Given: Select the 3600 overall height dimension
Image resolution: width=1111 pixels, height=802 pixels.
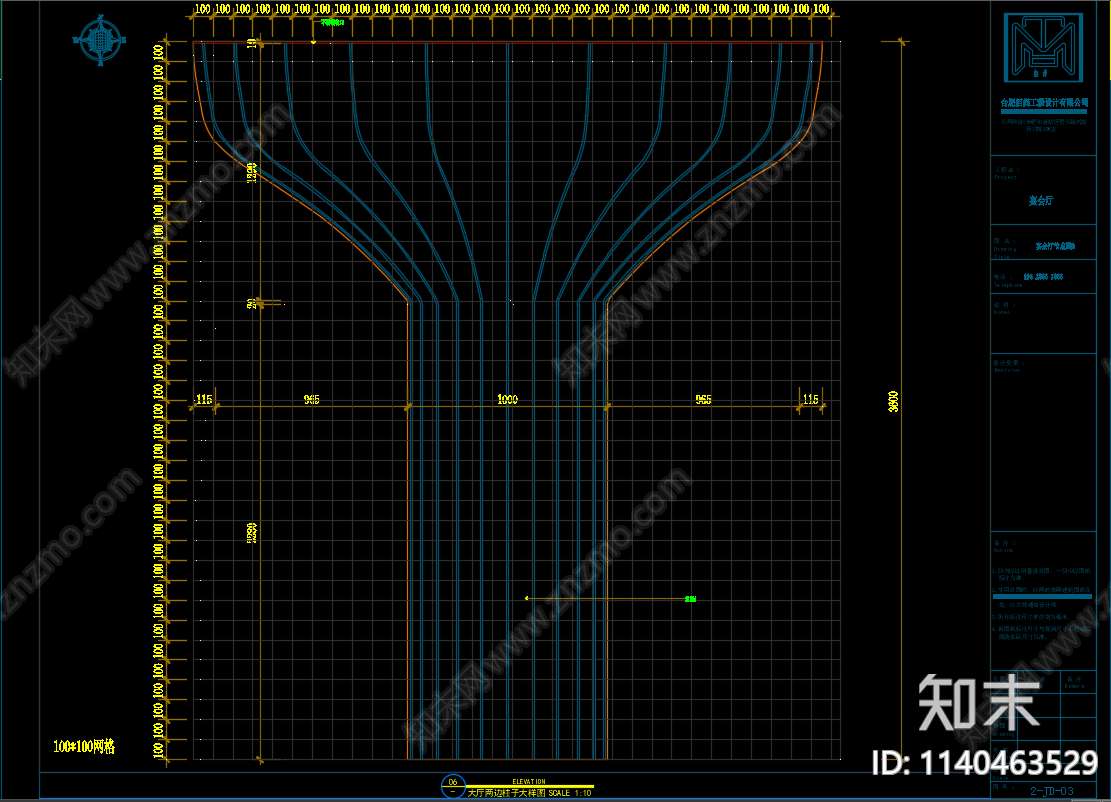Looking at the screenshot, I should 893,401.
